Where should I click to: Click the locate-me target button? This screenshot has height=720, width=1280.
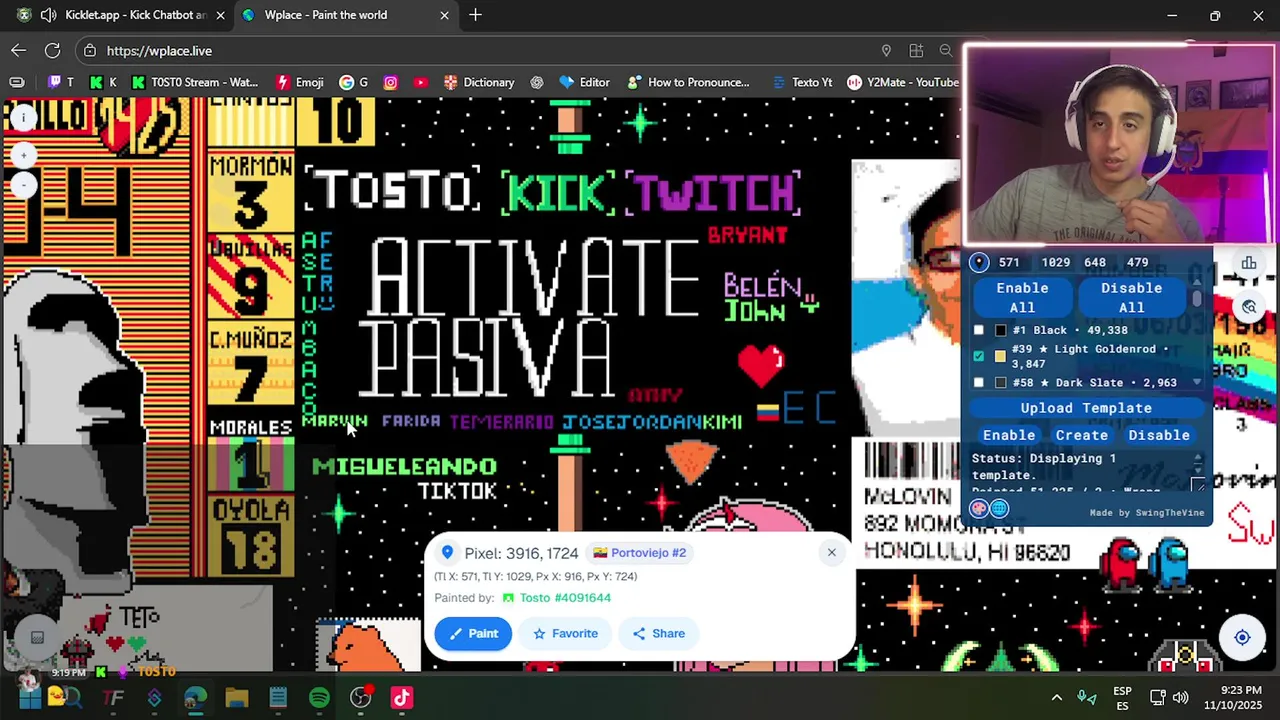click(1242, 638)
